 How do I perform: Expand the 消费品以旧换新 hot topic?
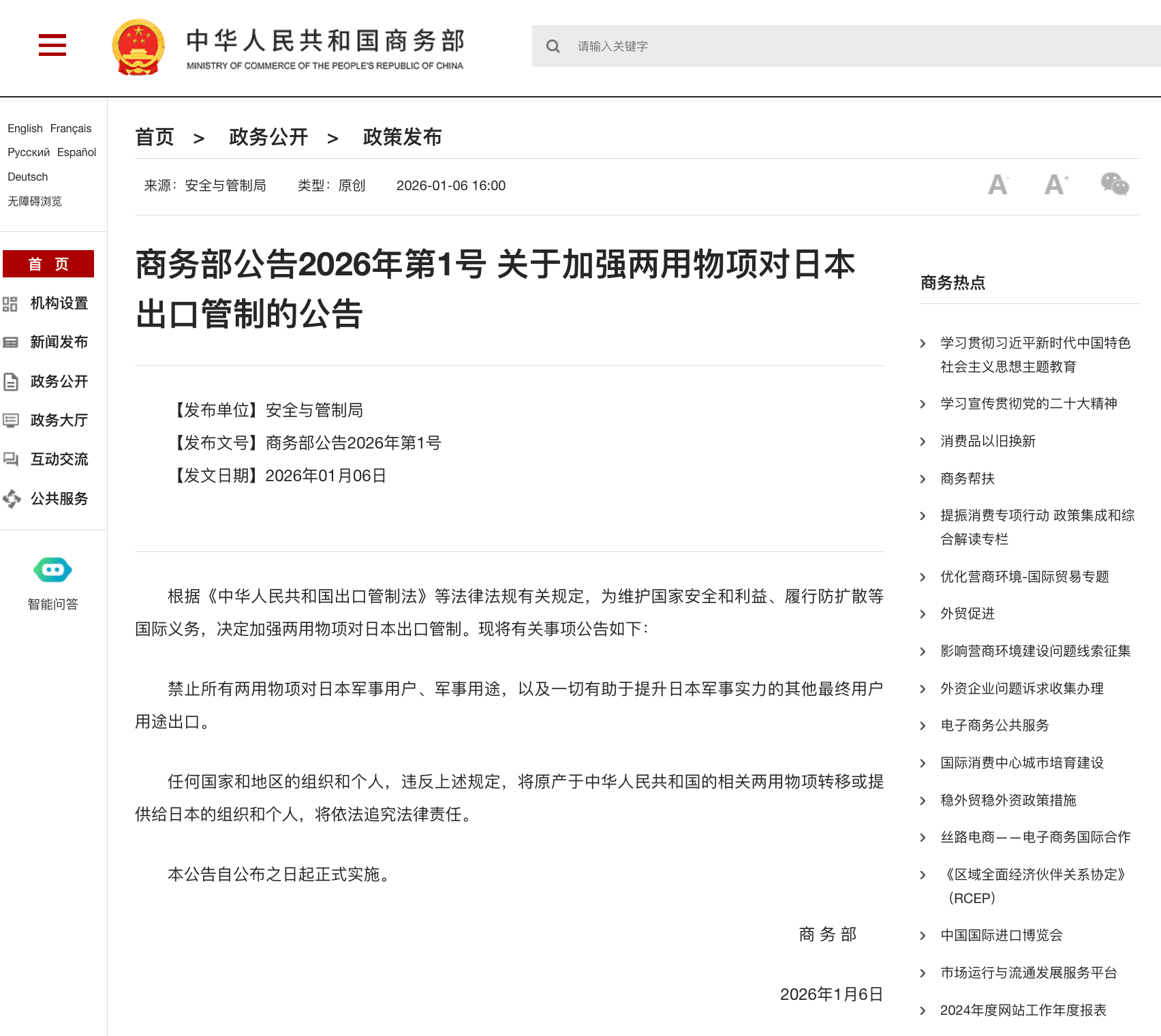[987, 441]
